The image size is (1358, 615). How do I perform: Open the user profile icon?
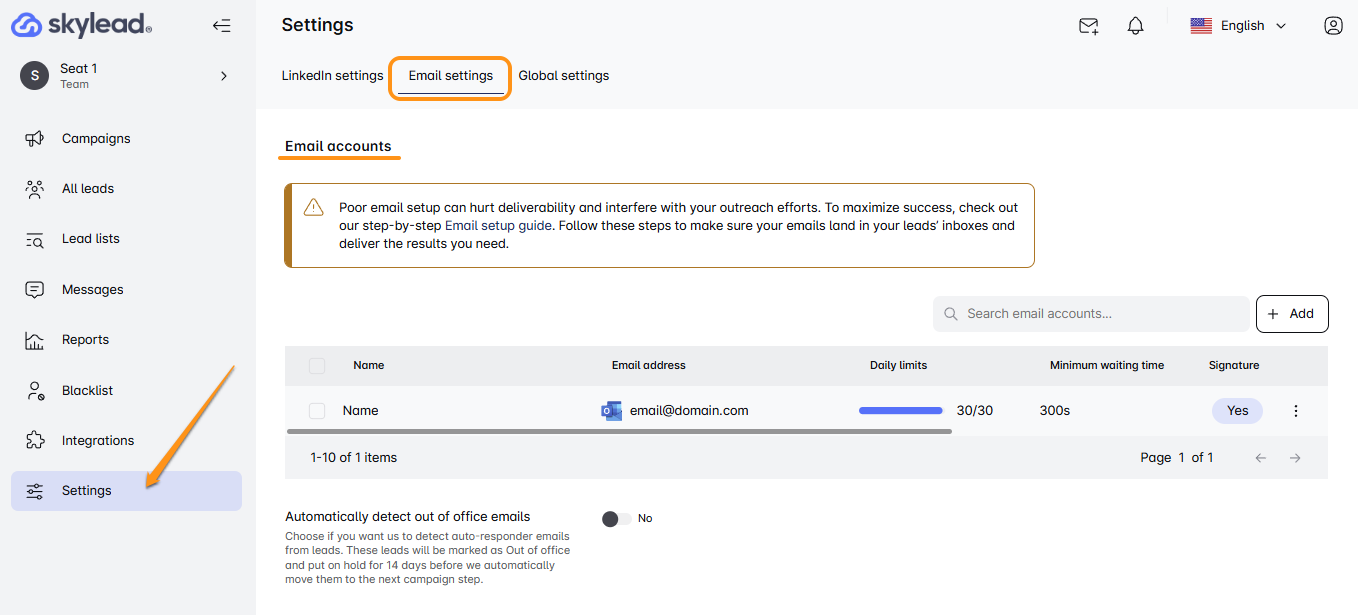[1332, 26]
